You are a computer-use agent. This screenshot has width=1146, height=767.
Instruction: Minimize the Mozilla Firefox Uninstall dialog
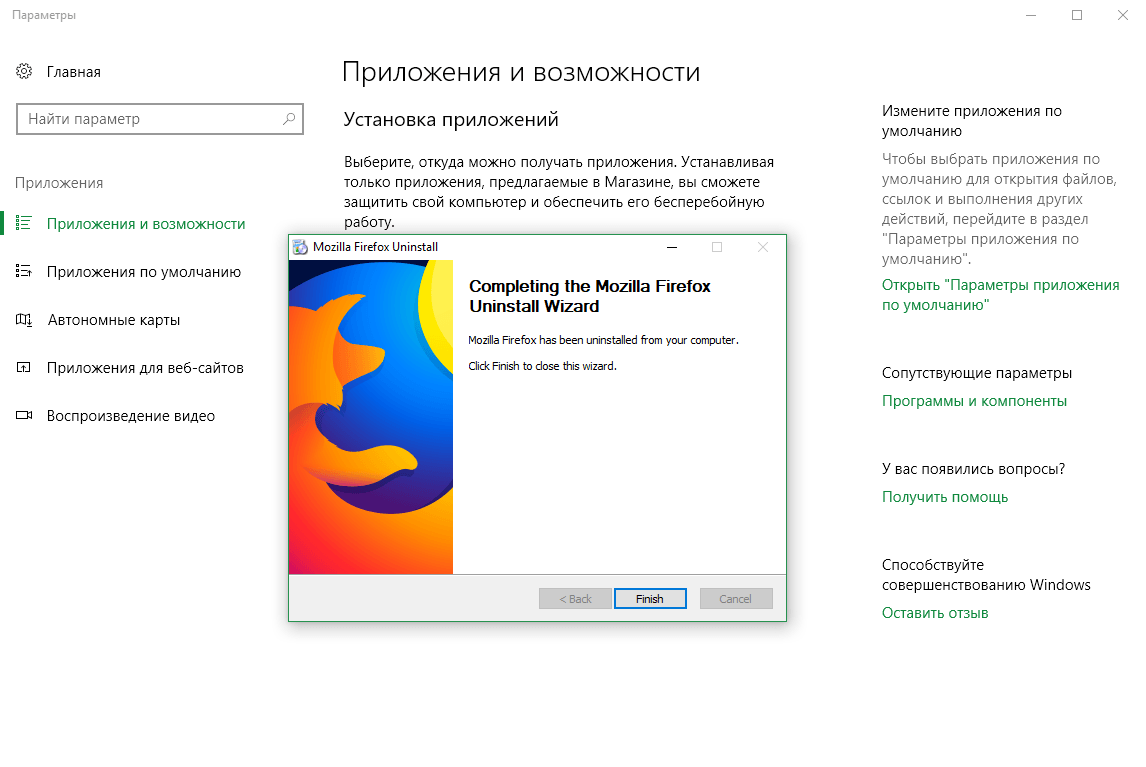pyautogui.click(x=672, y=247)
